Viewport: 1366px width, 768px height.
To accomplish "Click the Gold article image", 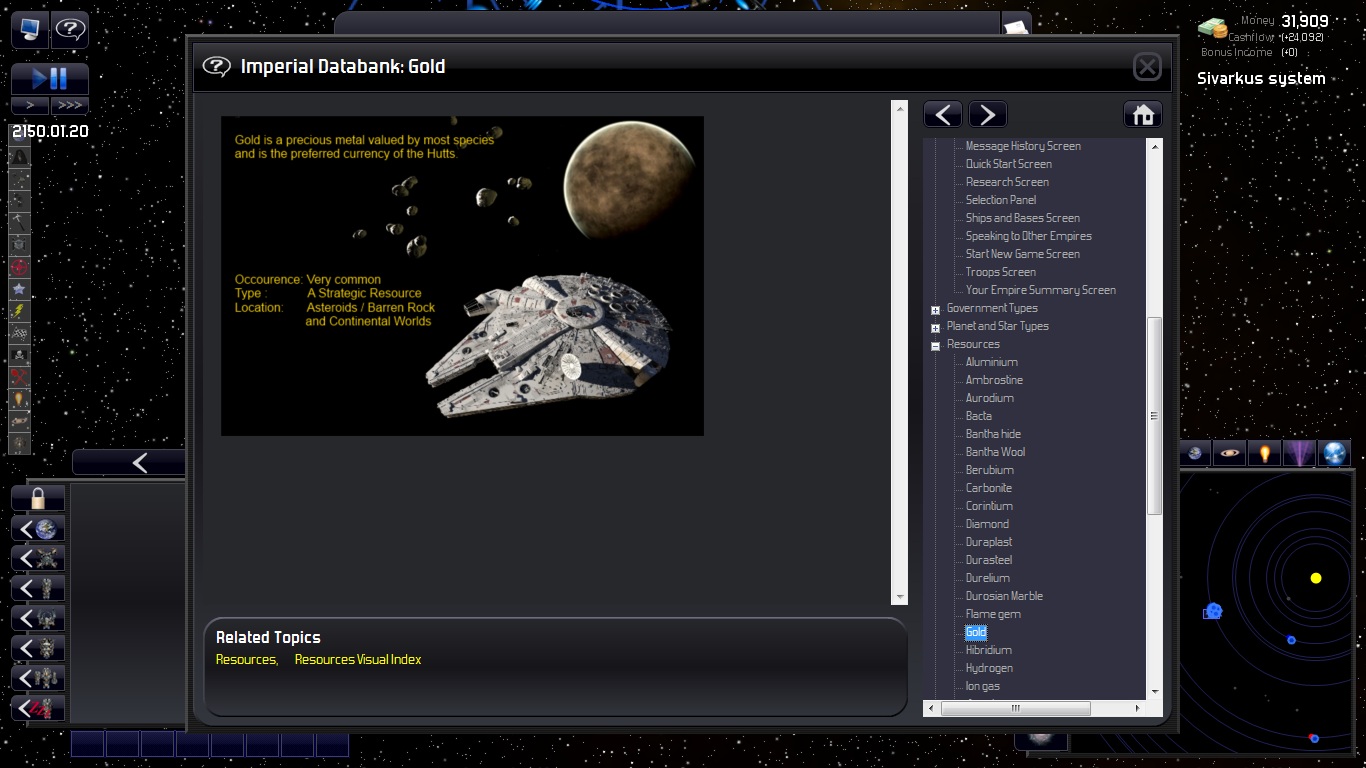I will pos(462,275).
